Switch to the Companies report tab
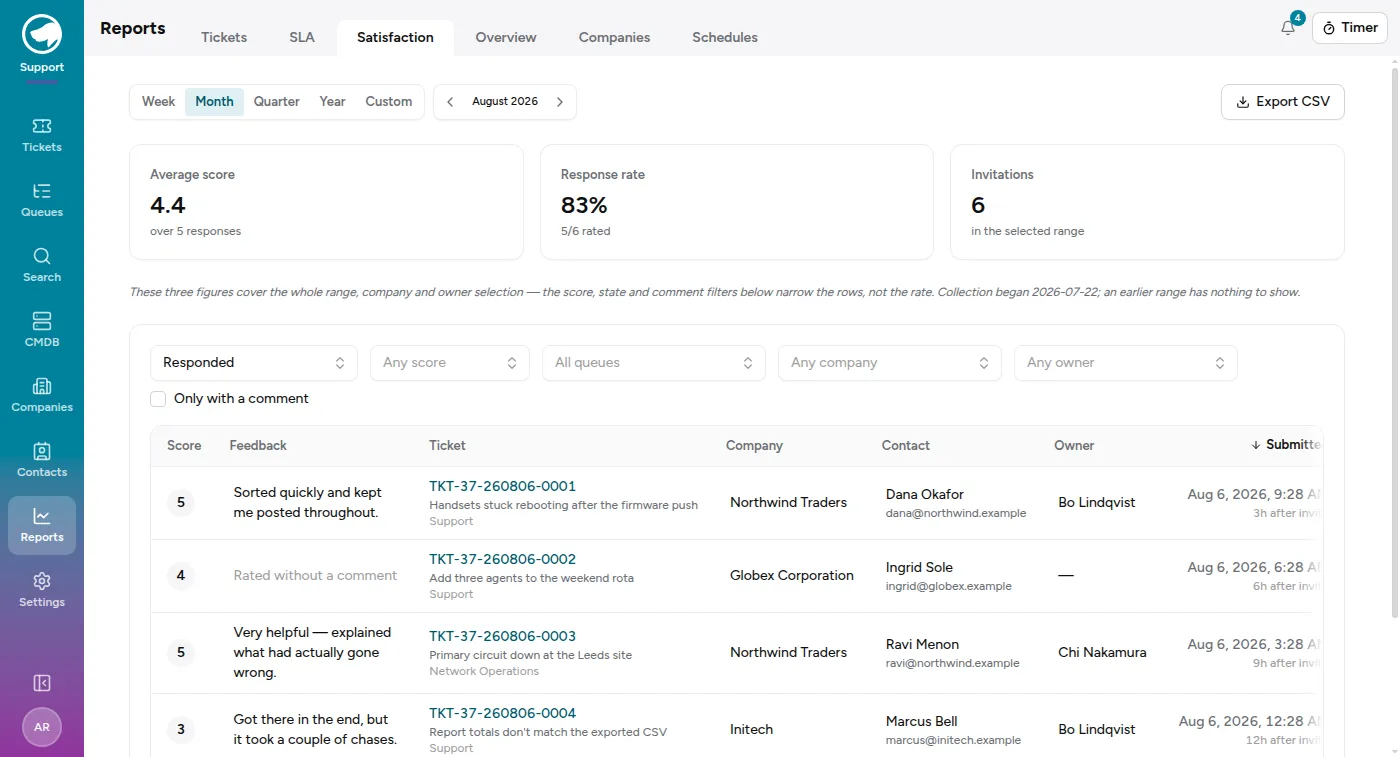 pyautogui.click(x=615, y=38)
